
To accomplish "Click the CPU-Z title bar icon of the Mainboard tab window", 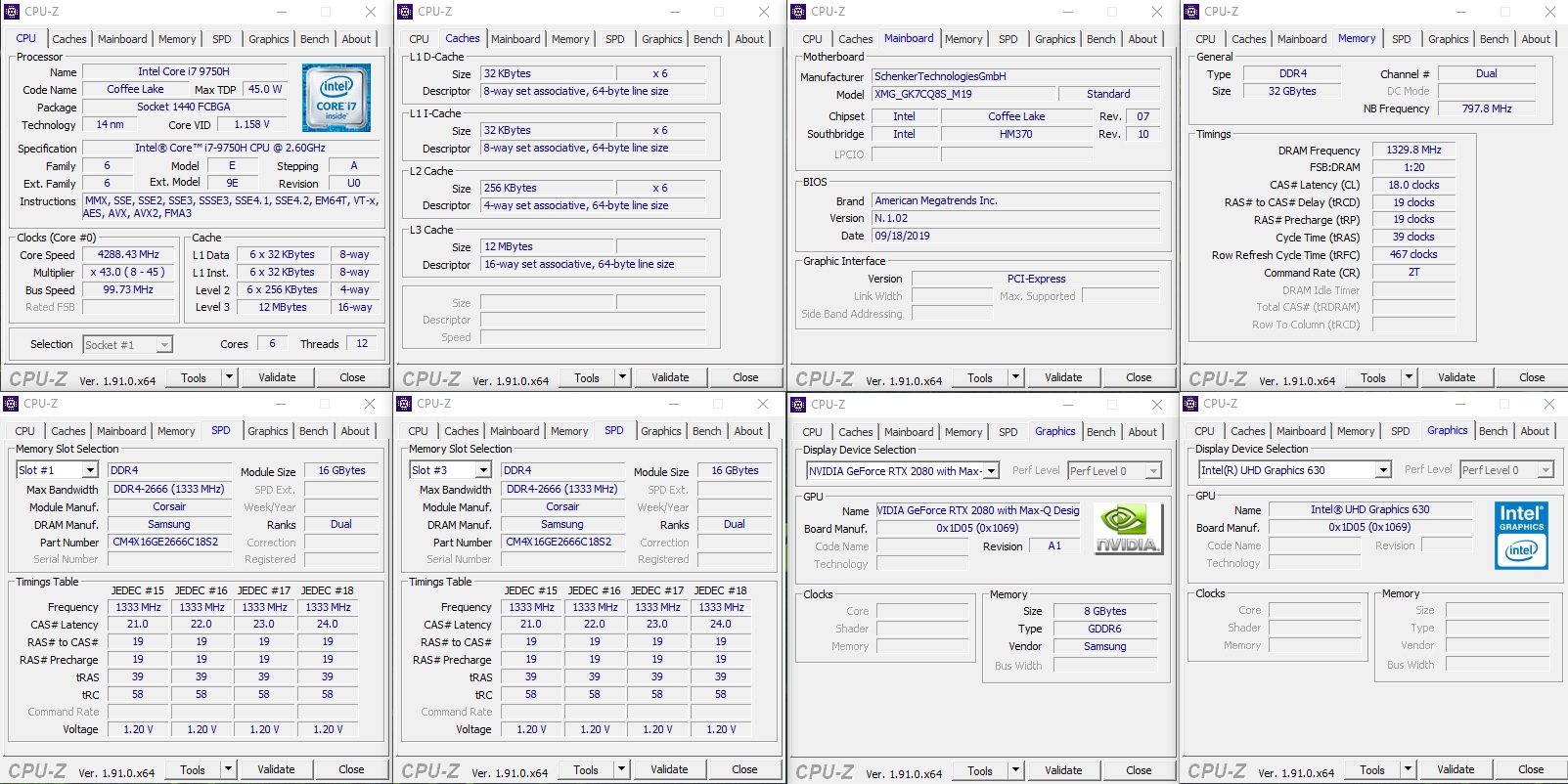I will coord(798,12).
